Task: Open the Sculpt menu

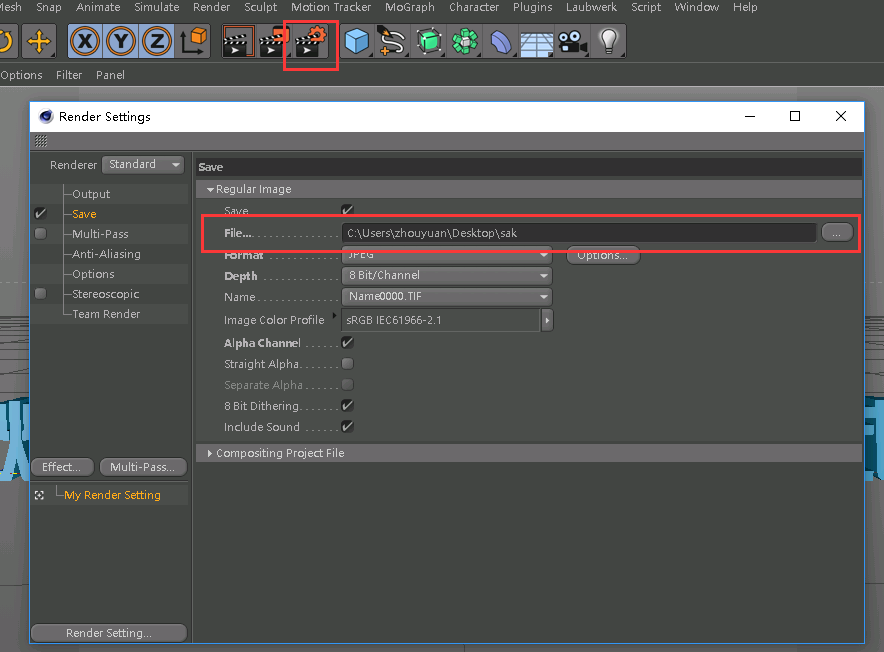Action: (x=261, y=7)
